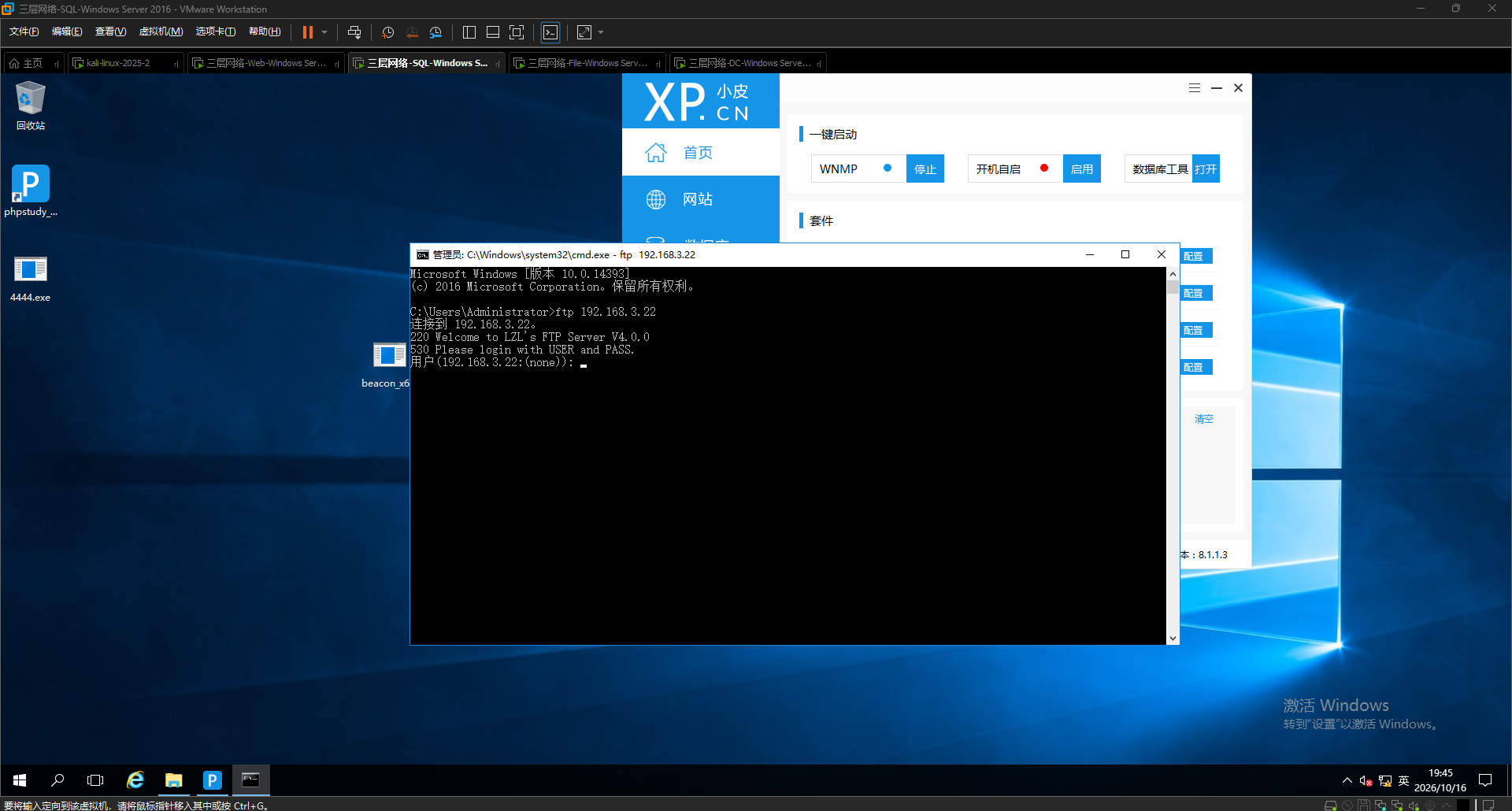
Task: Open the Windows Start menu
Action: tap(20, 780)
